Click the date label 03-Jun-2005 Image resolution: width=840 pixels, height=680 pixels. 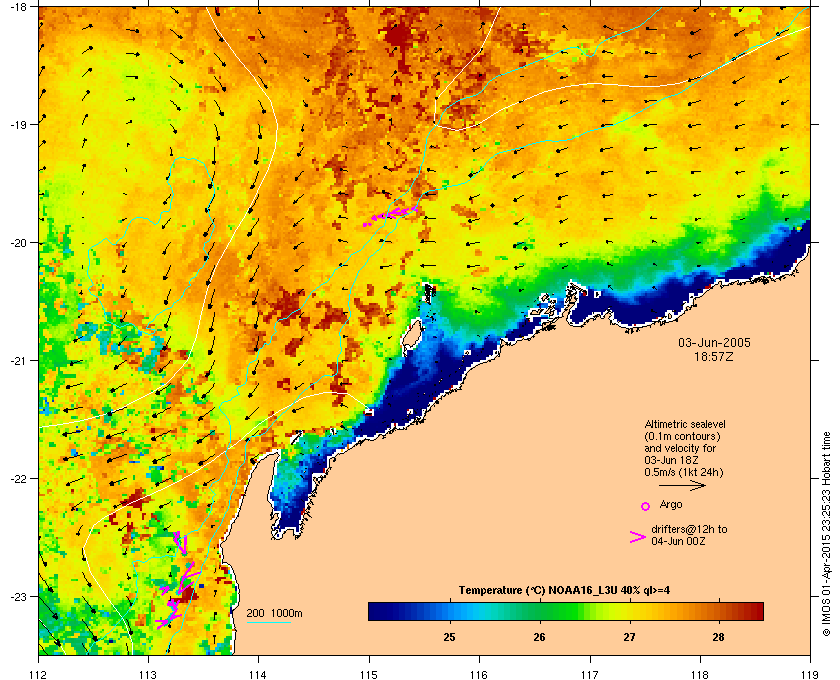(x=714, y=343)
